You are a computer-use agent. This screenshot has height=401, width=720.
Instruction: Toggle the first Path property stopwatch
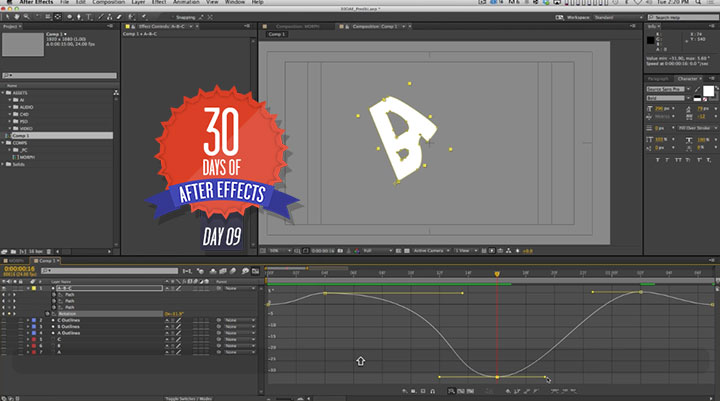click(54, 294)
